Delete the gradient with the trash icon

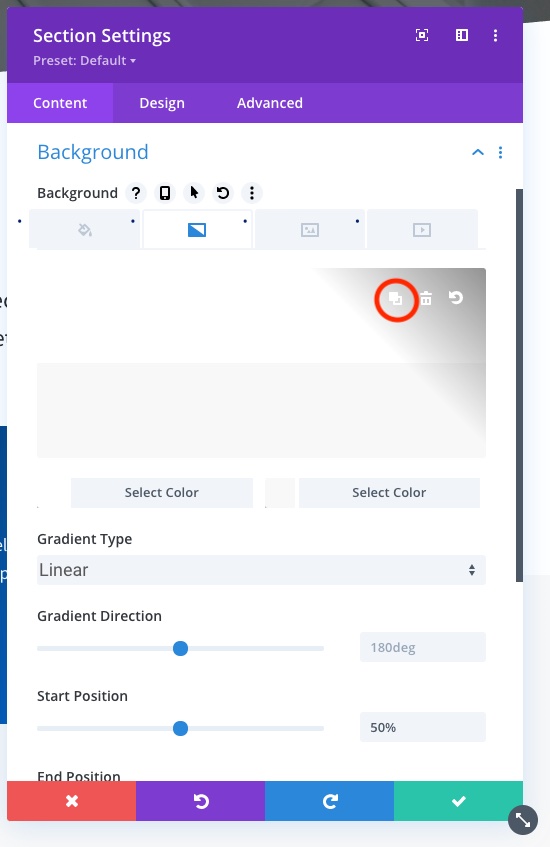tap(426, 298)
